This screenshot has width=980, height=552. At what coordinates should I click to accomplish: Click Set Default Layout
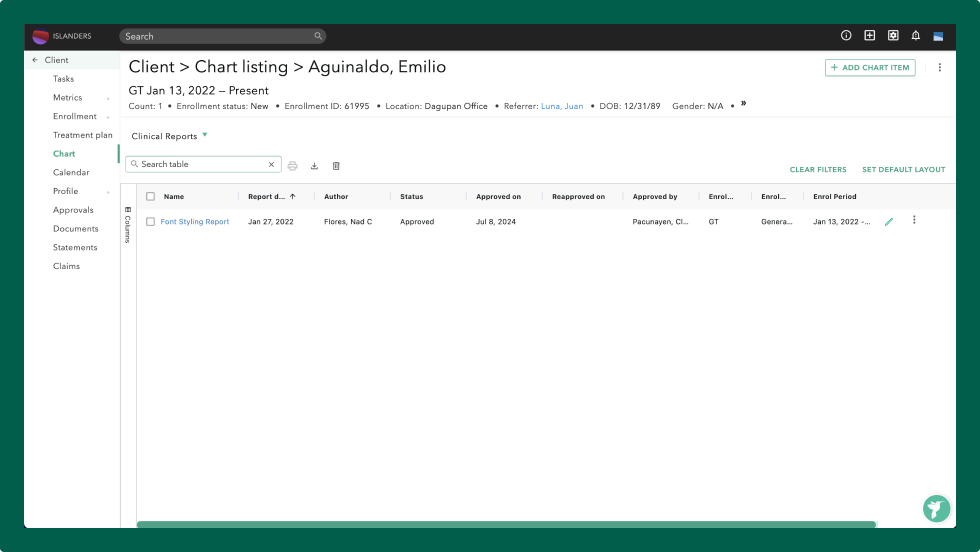(x=903, y=169)
